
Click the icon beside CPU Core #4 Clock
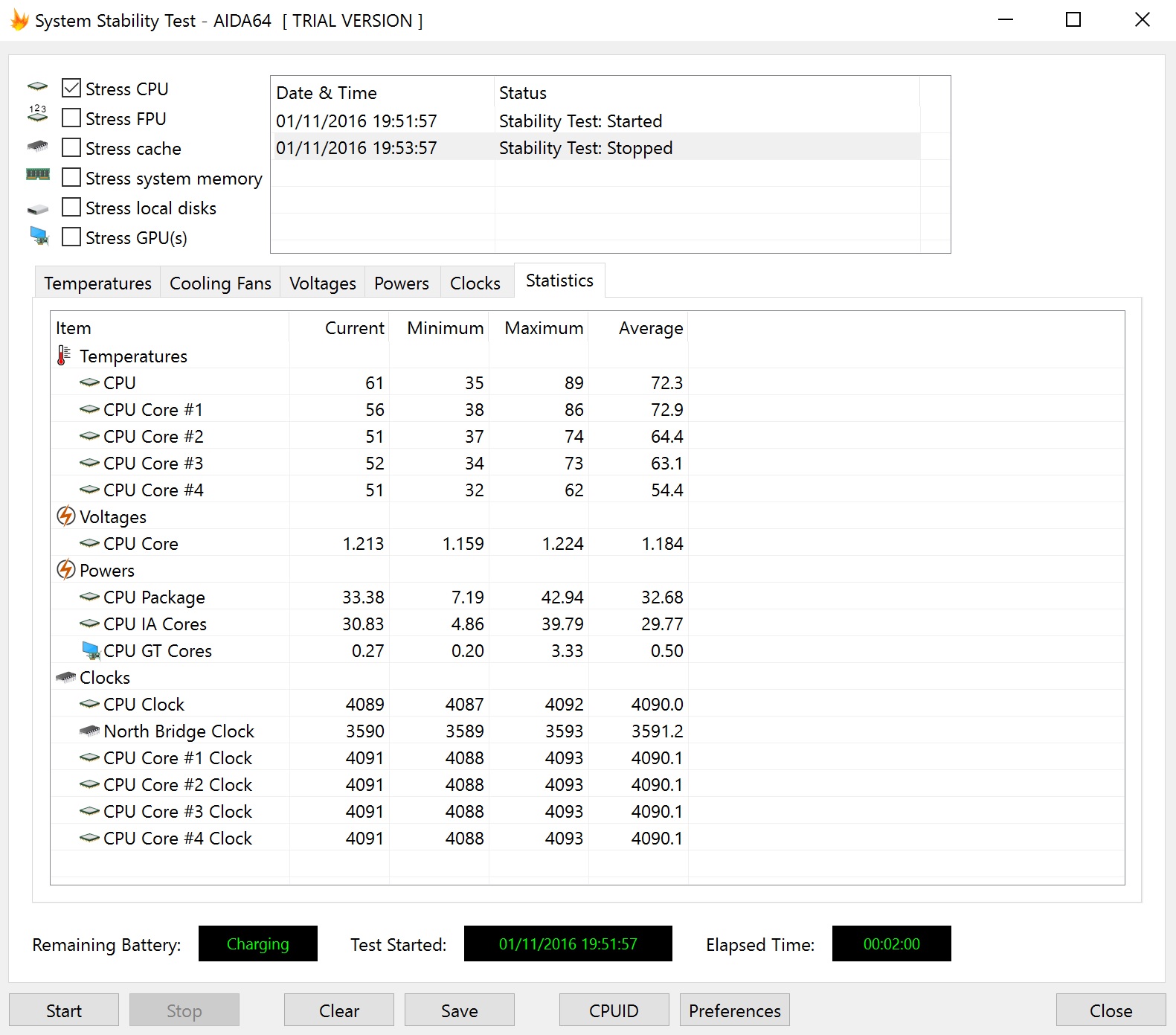[x=89, y=838]
